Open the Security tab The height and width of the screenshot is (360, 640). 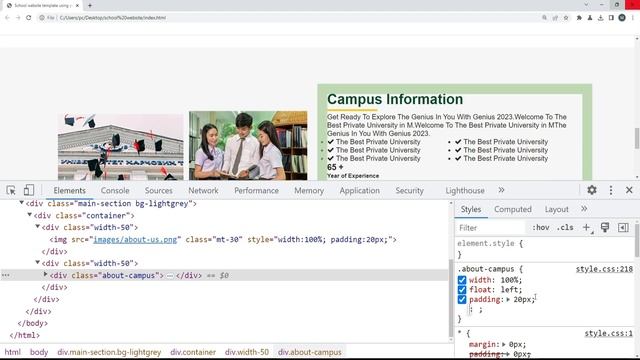click(409, 191)
